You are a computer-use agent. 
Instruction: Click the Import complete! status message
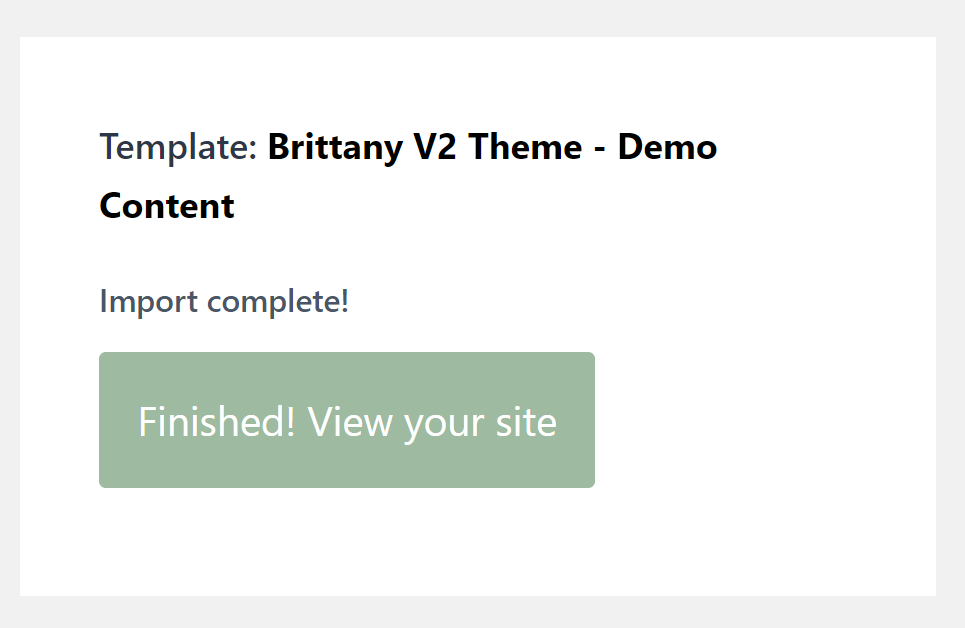pos(224,301)
